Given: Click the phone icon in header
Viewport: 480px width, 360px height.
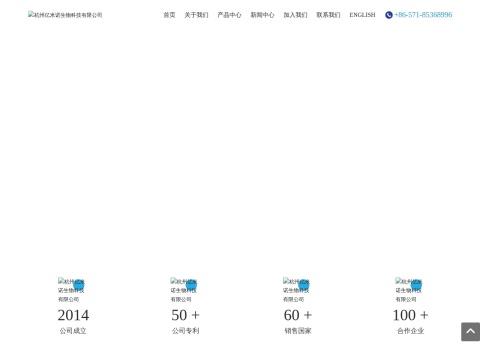Looking at the screenshot, I should 389,15.
